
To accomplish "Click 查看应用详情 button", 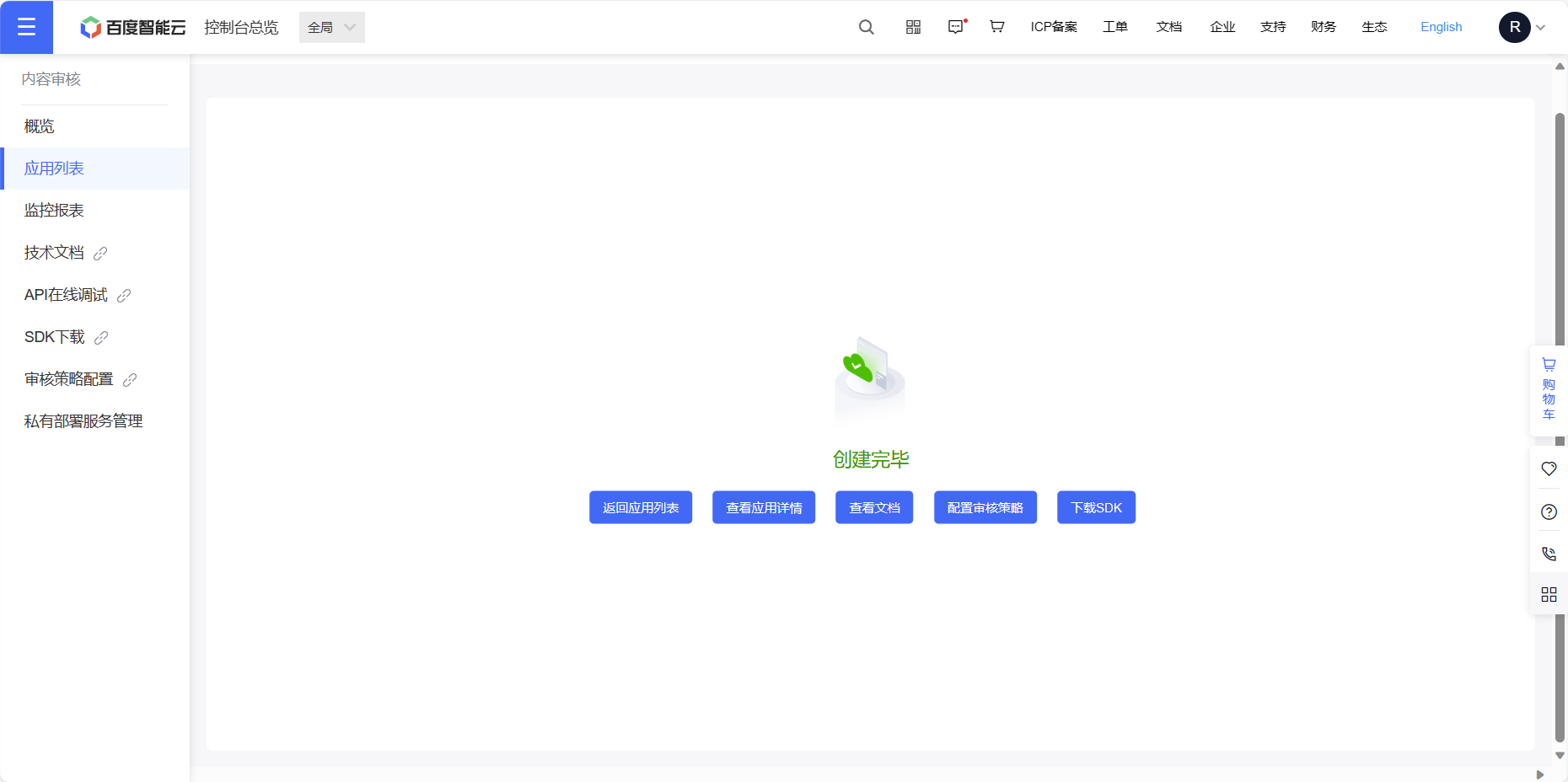I will click(x=764, y=507).
